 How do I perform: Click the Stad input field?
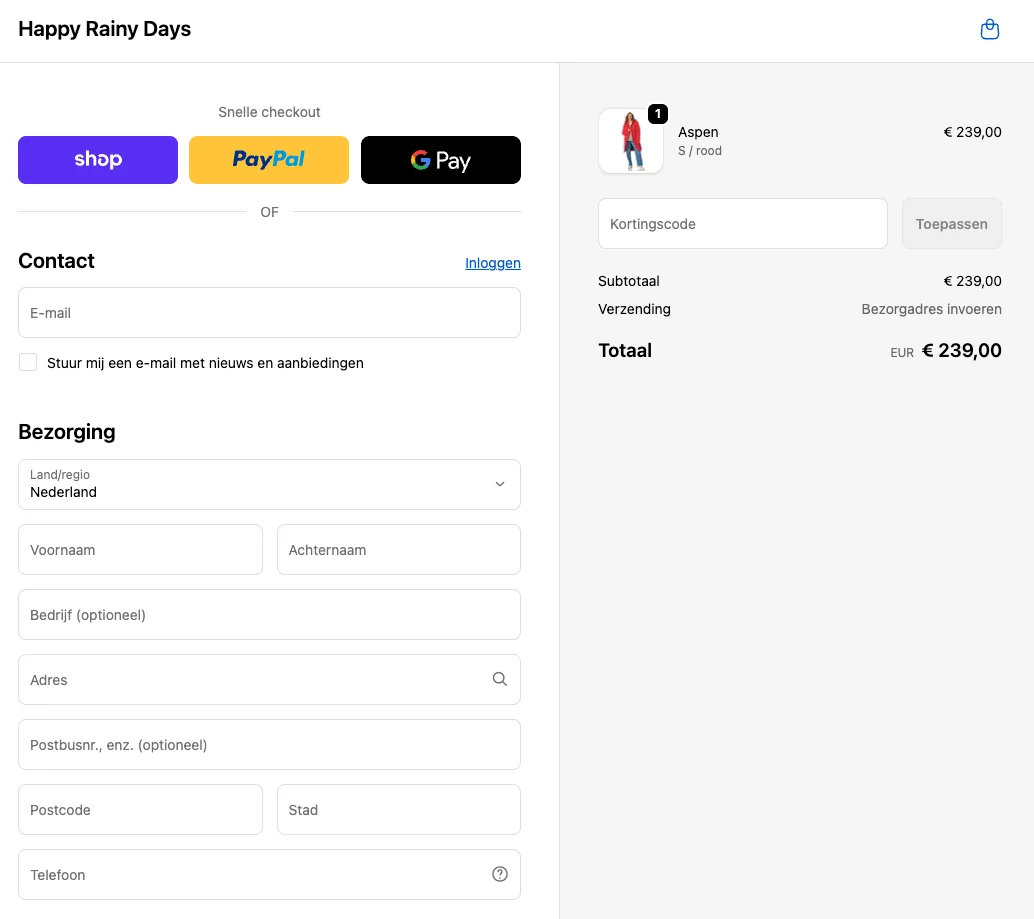[398, 810]
